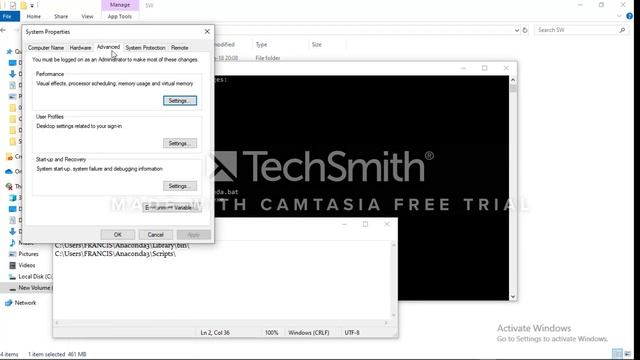640x360 pixels.
Task: Switch to the System Protection tab
Action: (x=145, y=48)
